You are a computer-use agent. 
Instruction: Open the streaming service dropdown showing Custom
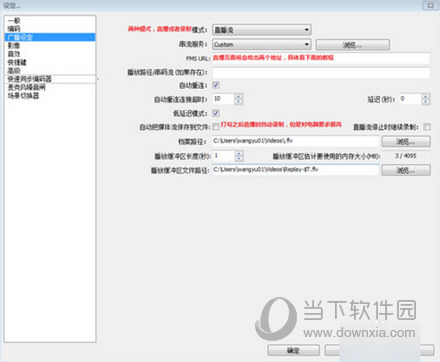262,44
